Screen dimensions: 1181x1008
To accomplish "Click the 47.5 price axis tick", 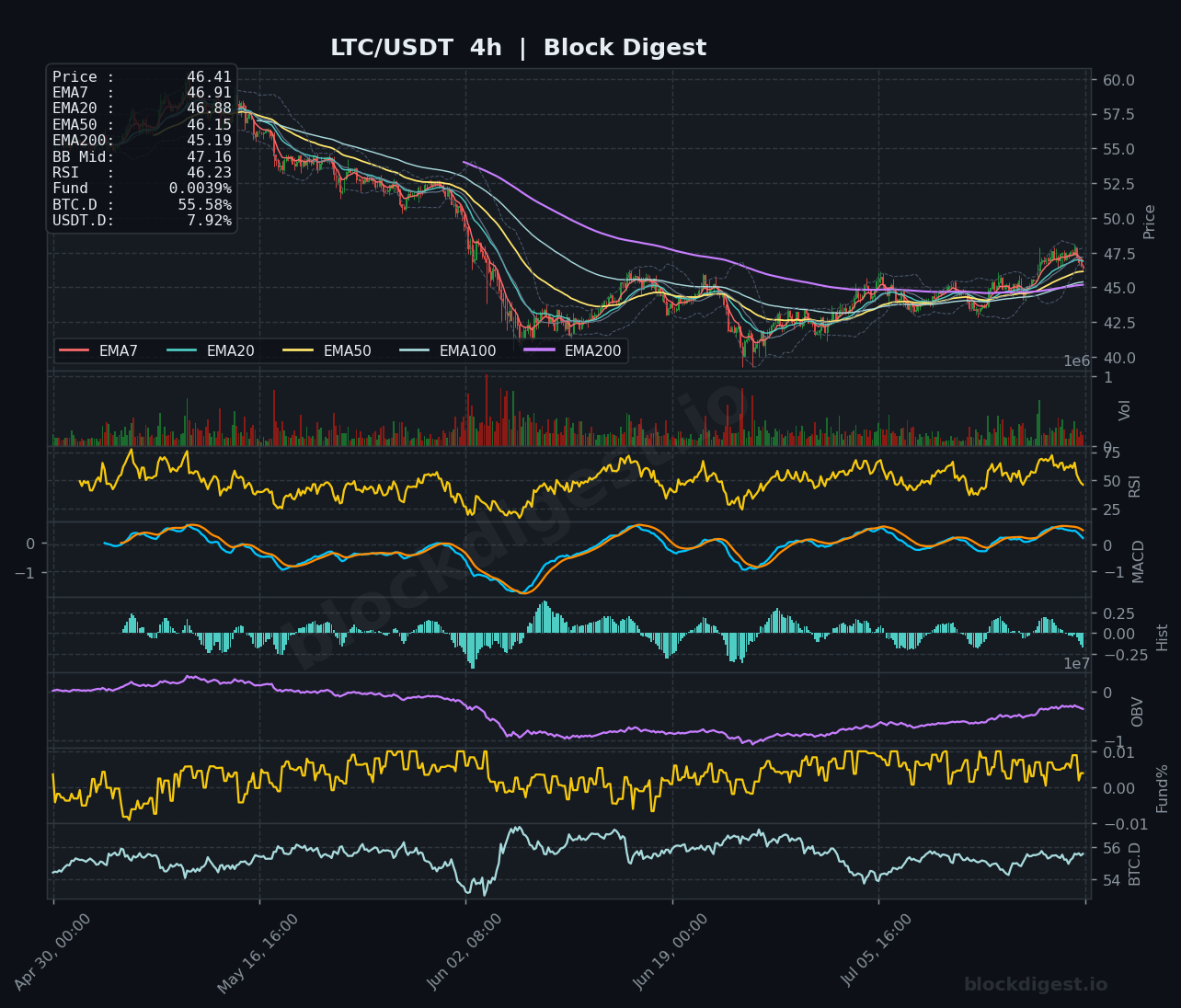I will tap(1118, 254).
